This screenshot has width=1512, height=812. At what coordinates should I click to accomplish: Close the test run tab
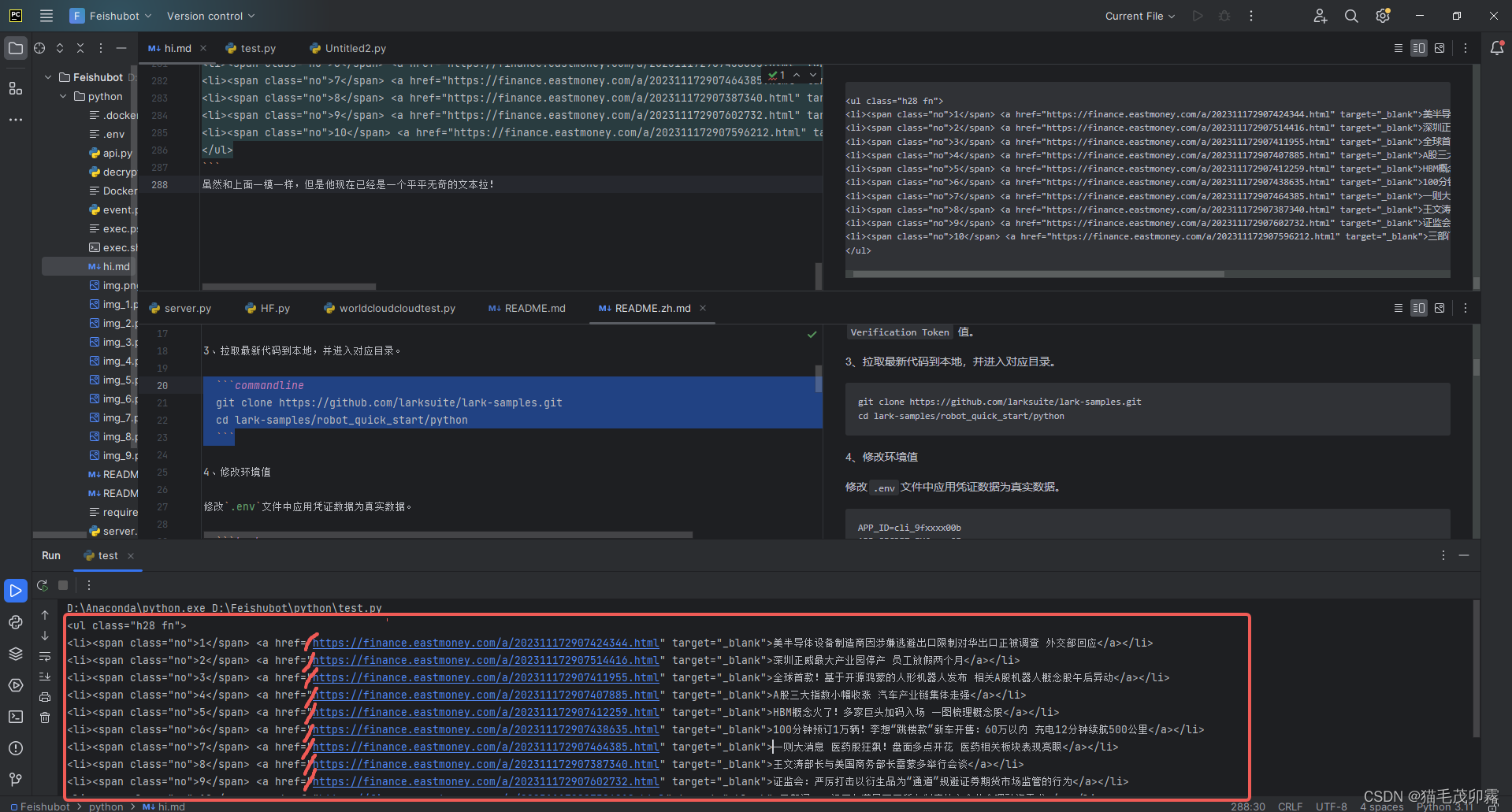click(x=131, y=556)
